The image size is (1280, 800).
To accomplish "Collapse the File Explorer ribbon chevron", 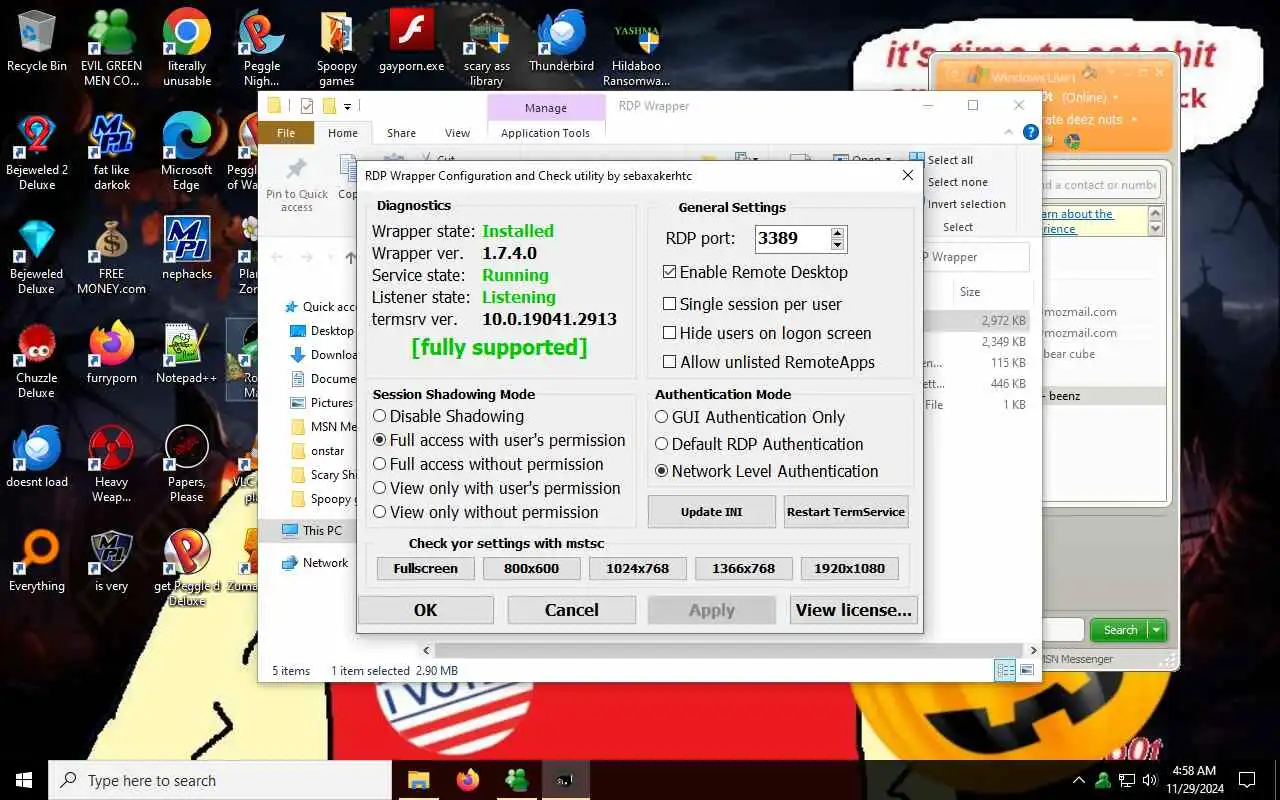I will tap(1008, 132).
